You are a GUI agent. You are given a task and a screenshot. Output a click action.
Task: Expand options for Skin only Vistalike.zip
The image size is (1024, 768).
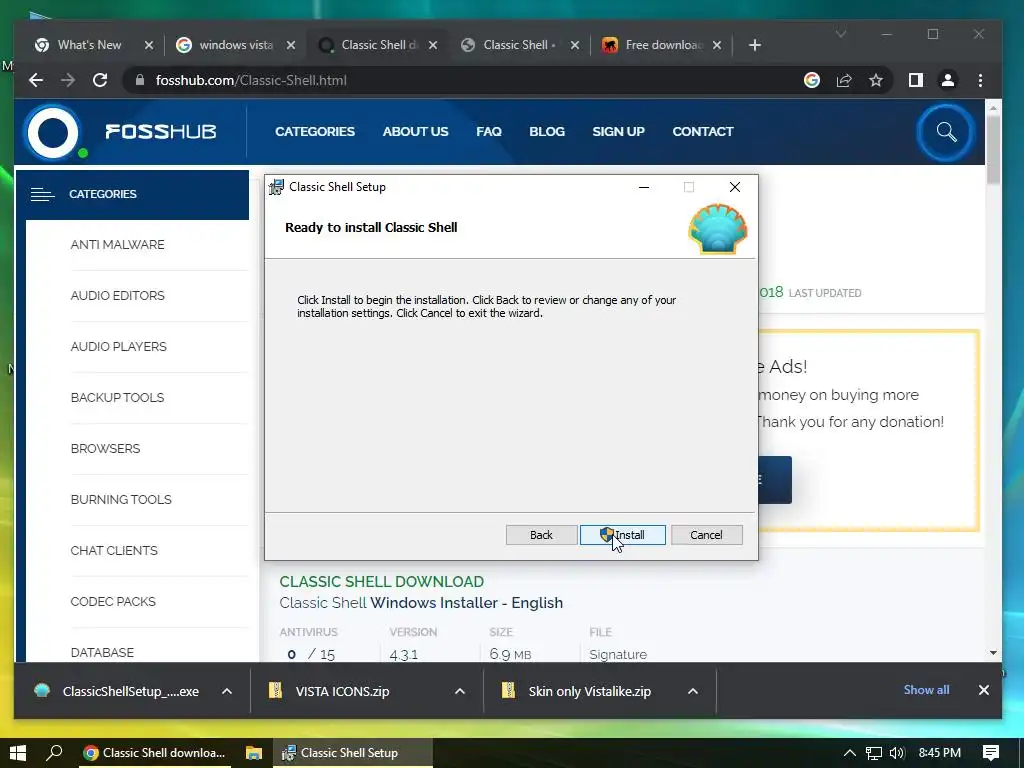[693, 691]
